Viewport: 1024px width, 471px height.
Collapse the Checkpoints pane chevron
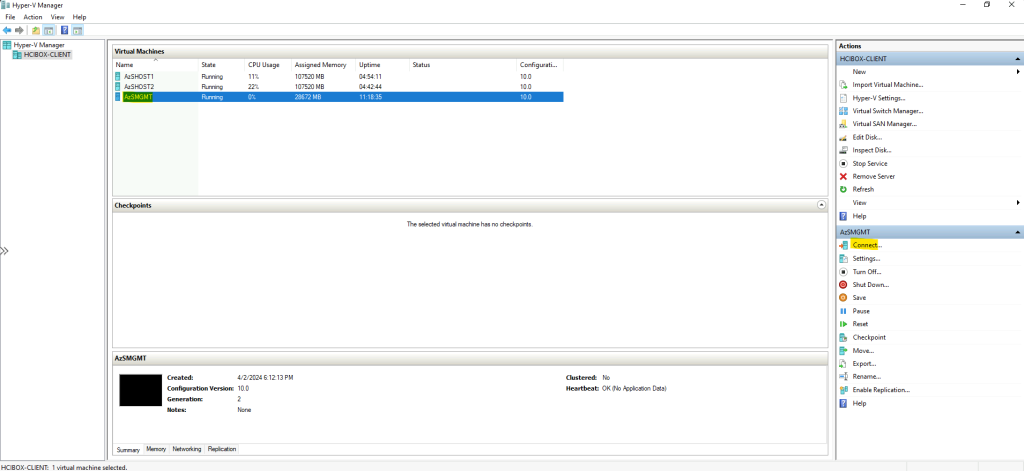tap(822, 205)
